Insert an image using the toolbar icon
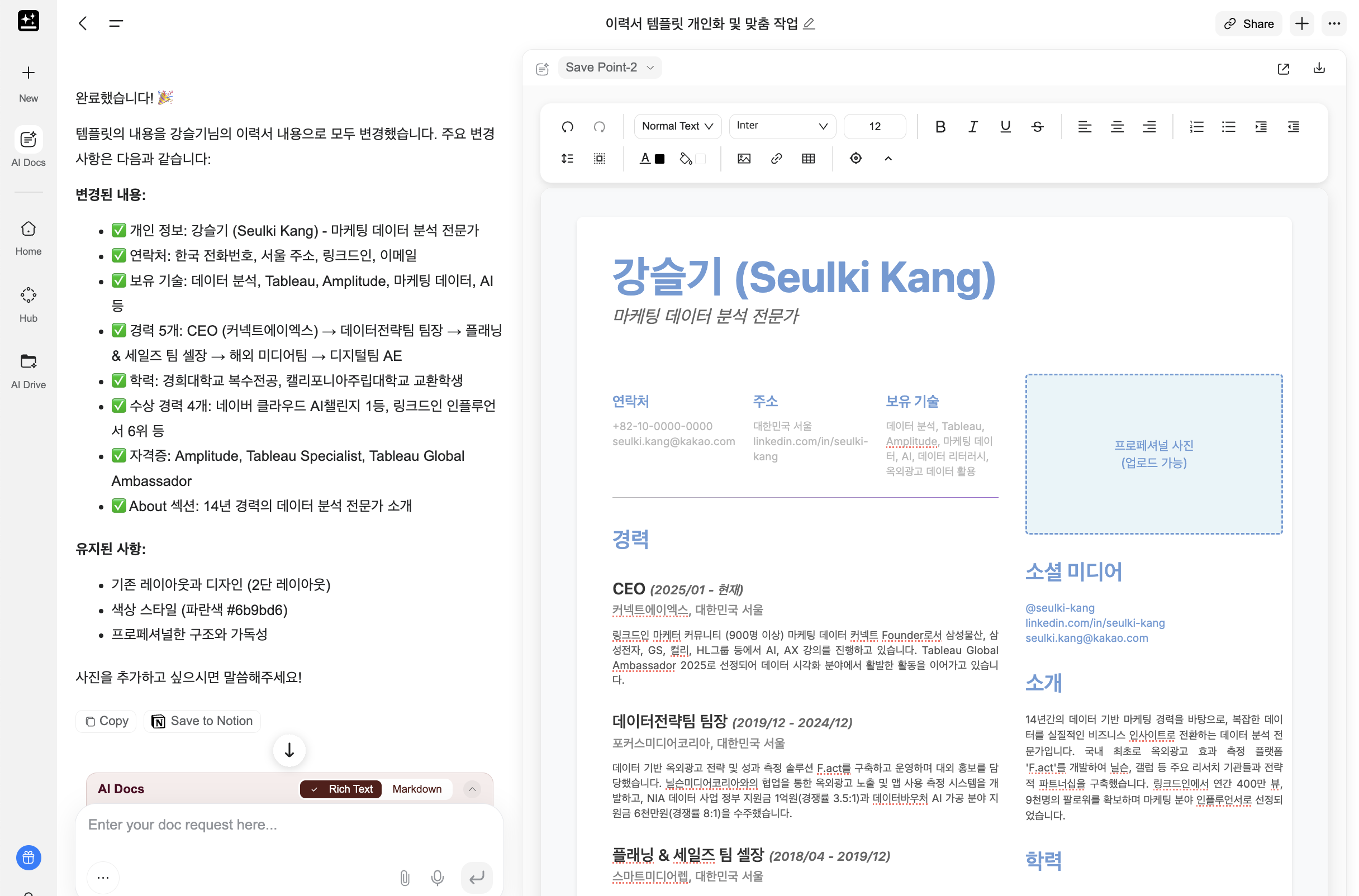1359x896 pixels. [744, 158]
